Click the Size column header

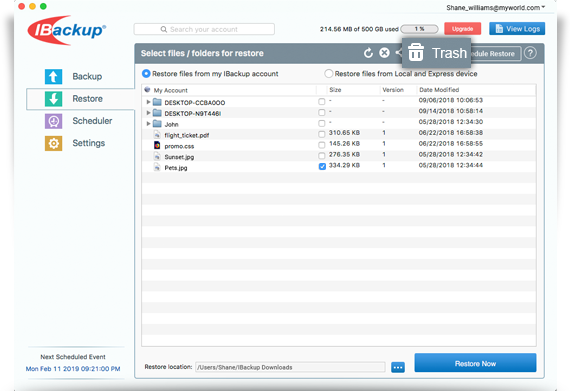point(335,90)
